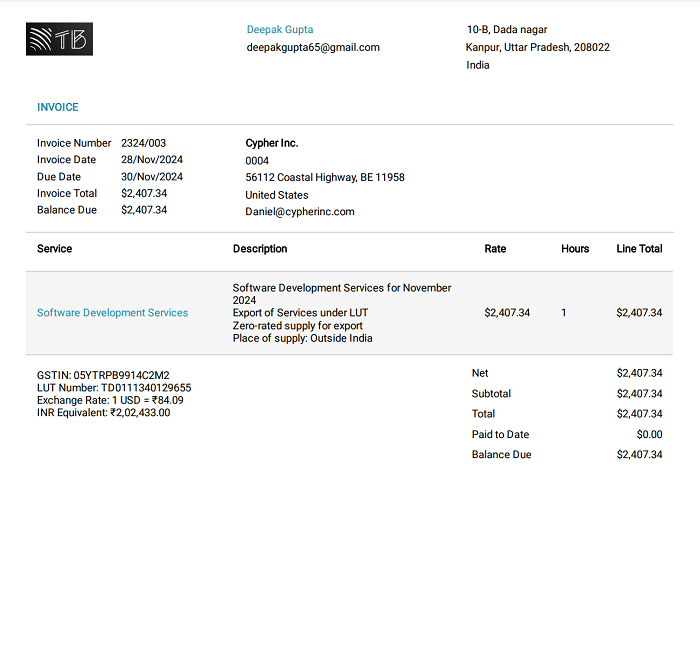Click the LUT Number line

tap(114, 388)
